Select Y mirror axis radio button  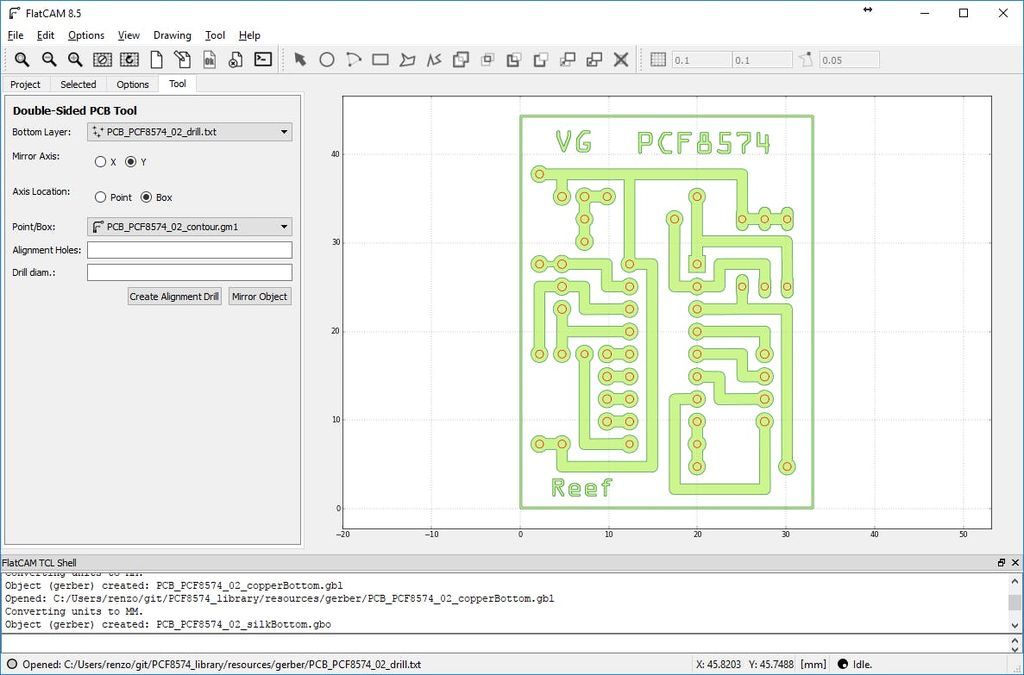(131, 162)
